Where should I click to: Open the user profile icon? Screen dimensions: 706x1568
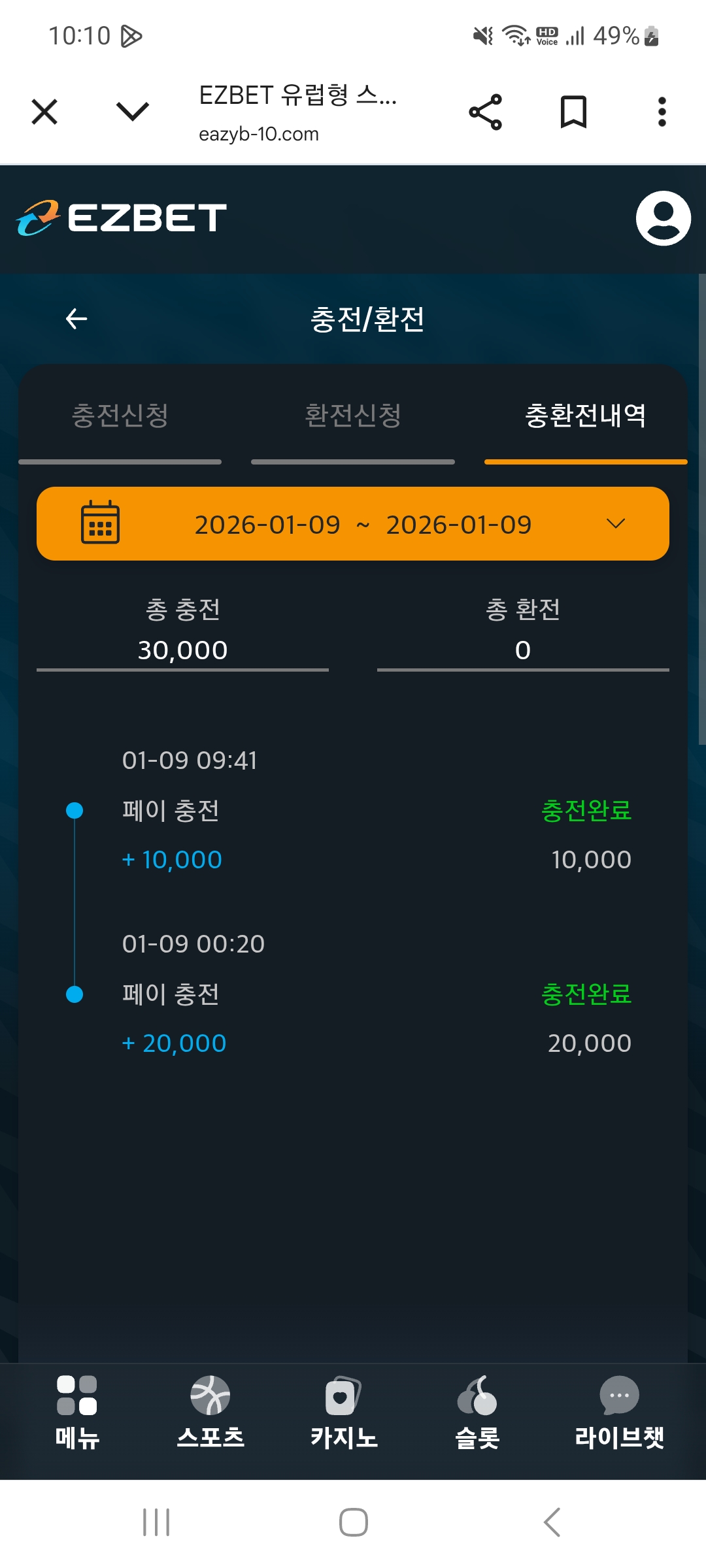pos(663,218)
